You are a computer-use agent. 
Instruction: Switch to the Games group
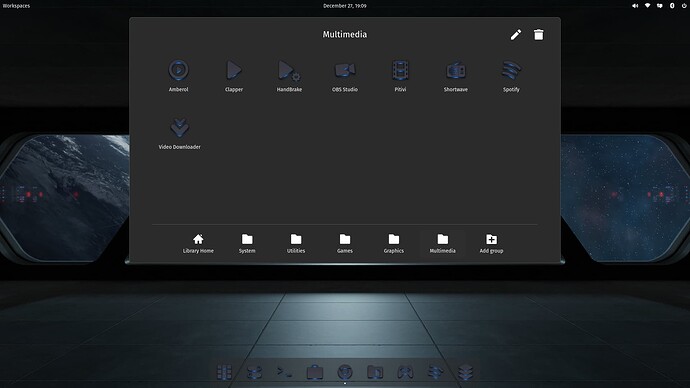[345, 243]
